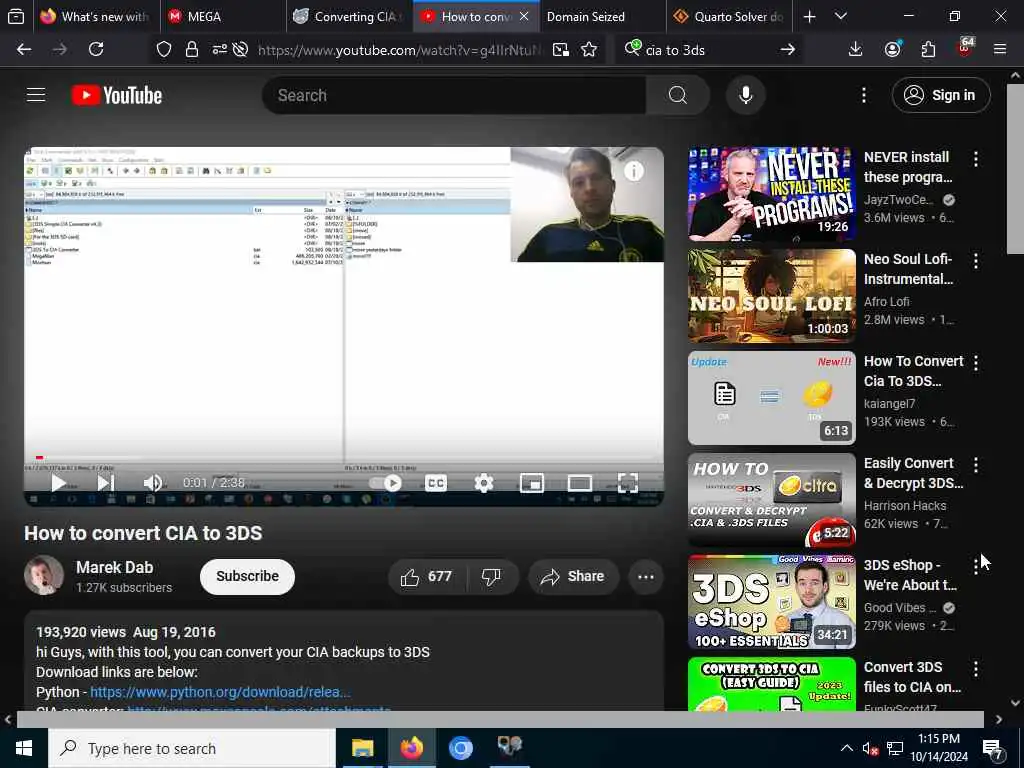The height and width of the screenshot is (768, 1024).
Task: Open options for How To Convert Cia video
Action: (976, 363)
